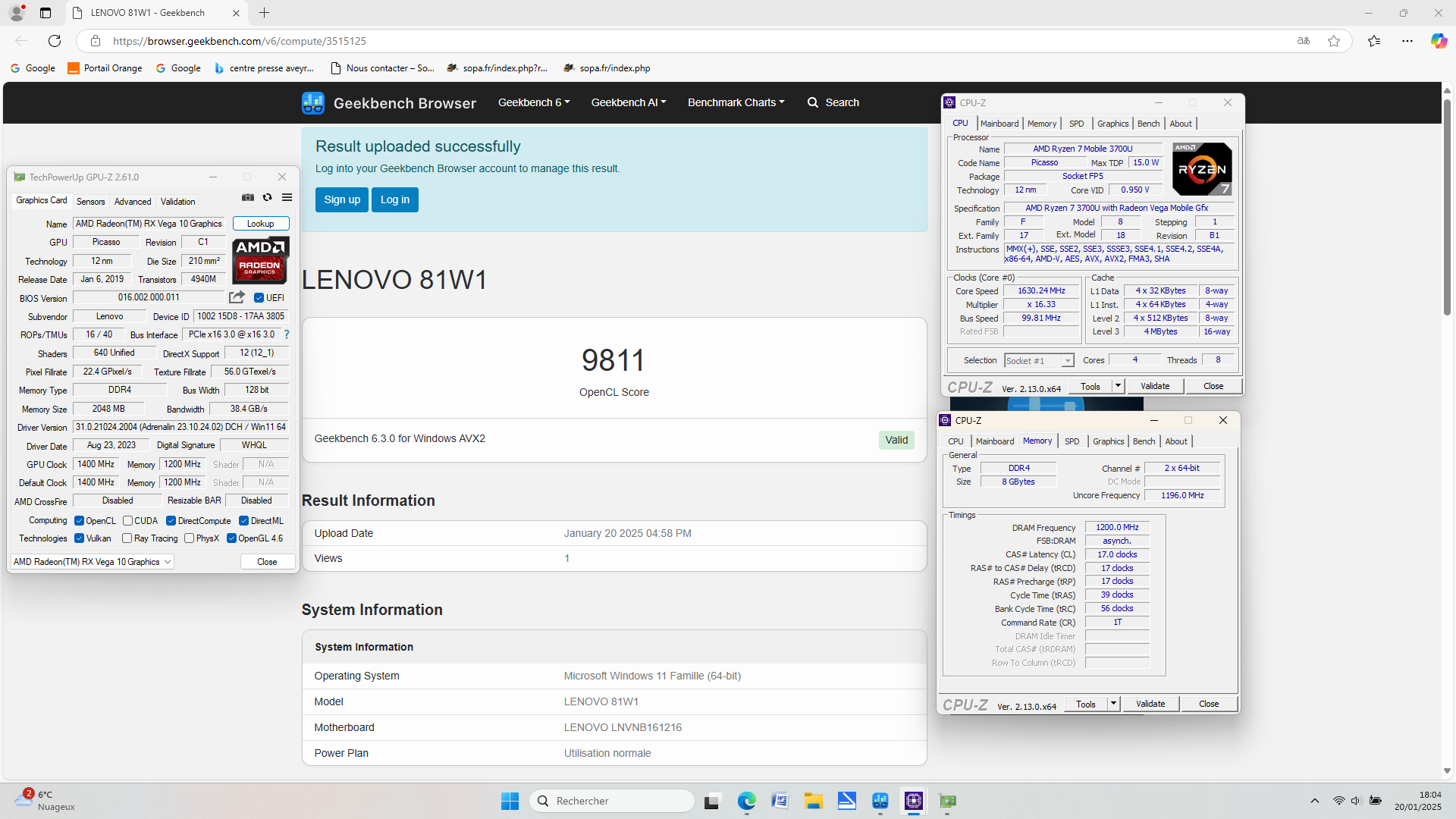View site information lock icon

(x=95, y=41)
